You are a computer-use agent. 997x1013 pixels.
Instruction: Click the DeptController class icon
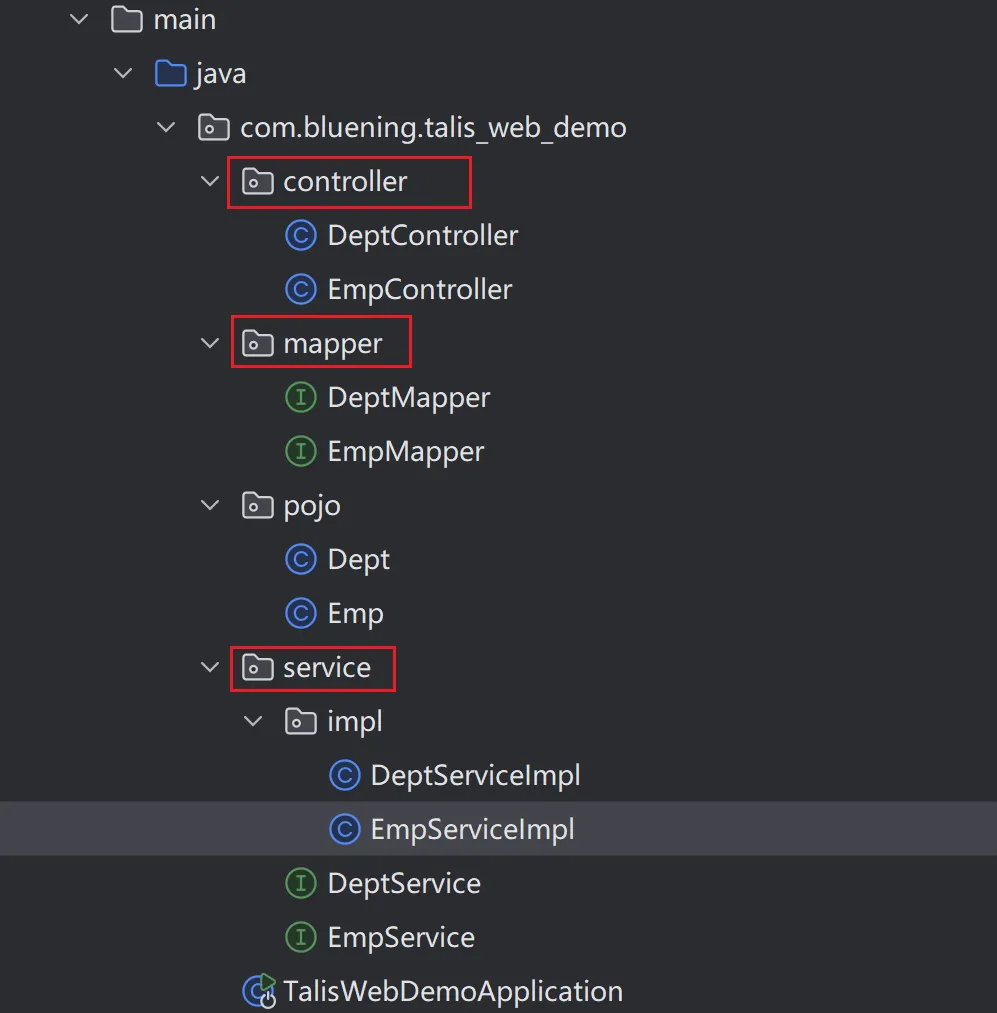coord(300,235)
